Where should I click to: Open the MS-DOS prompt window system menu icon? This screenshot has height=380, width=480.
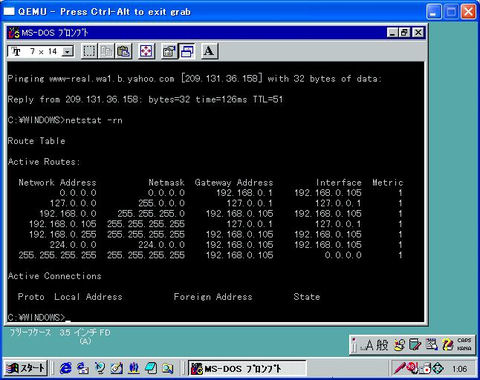(14, 33)
